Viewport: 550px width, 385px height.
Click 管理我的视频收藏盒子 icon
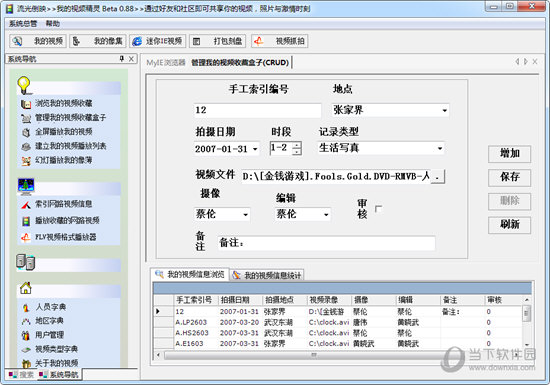[x=26, y=118]
